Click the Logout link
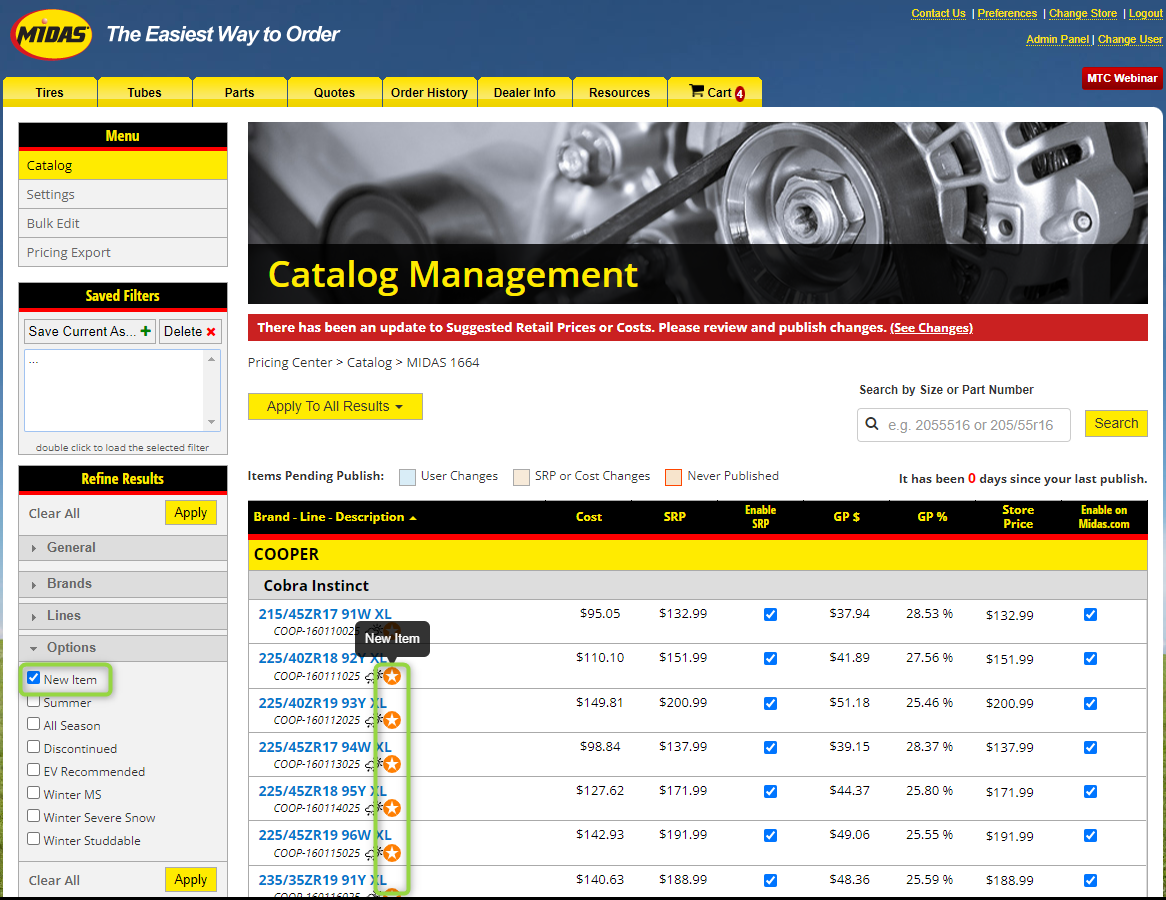The image size is (1166, 900). (1145, 13)
